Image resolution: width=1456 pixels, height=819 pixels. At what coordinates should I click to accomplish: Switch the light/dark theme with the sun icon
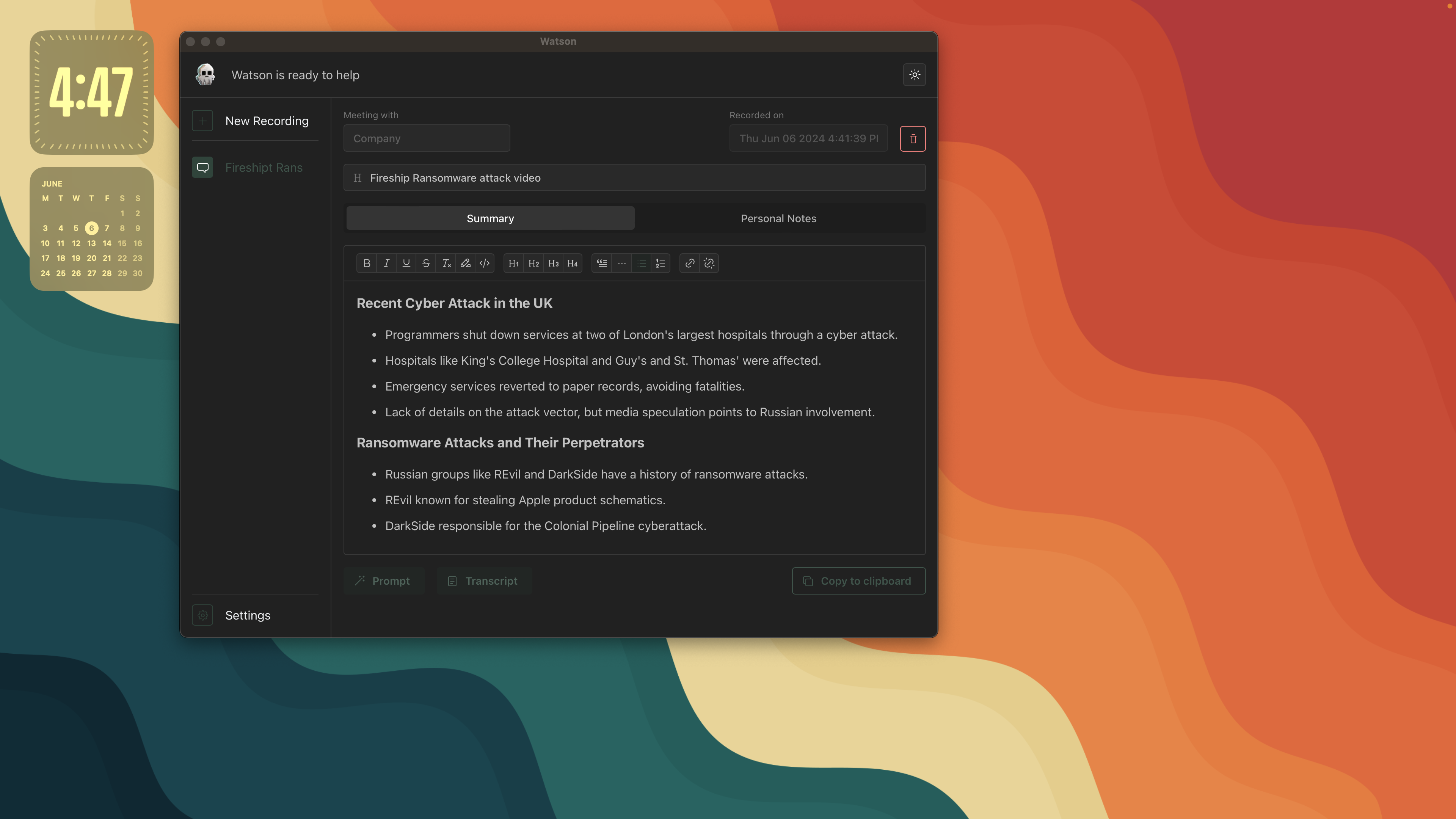pyautogui.click(x=914, y=75)
